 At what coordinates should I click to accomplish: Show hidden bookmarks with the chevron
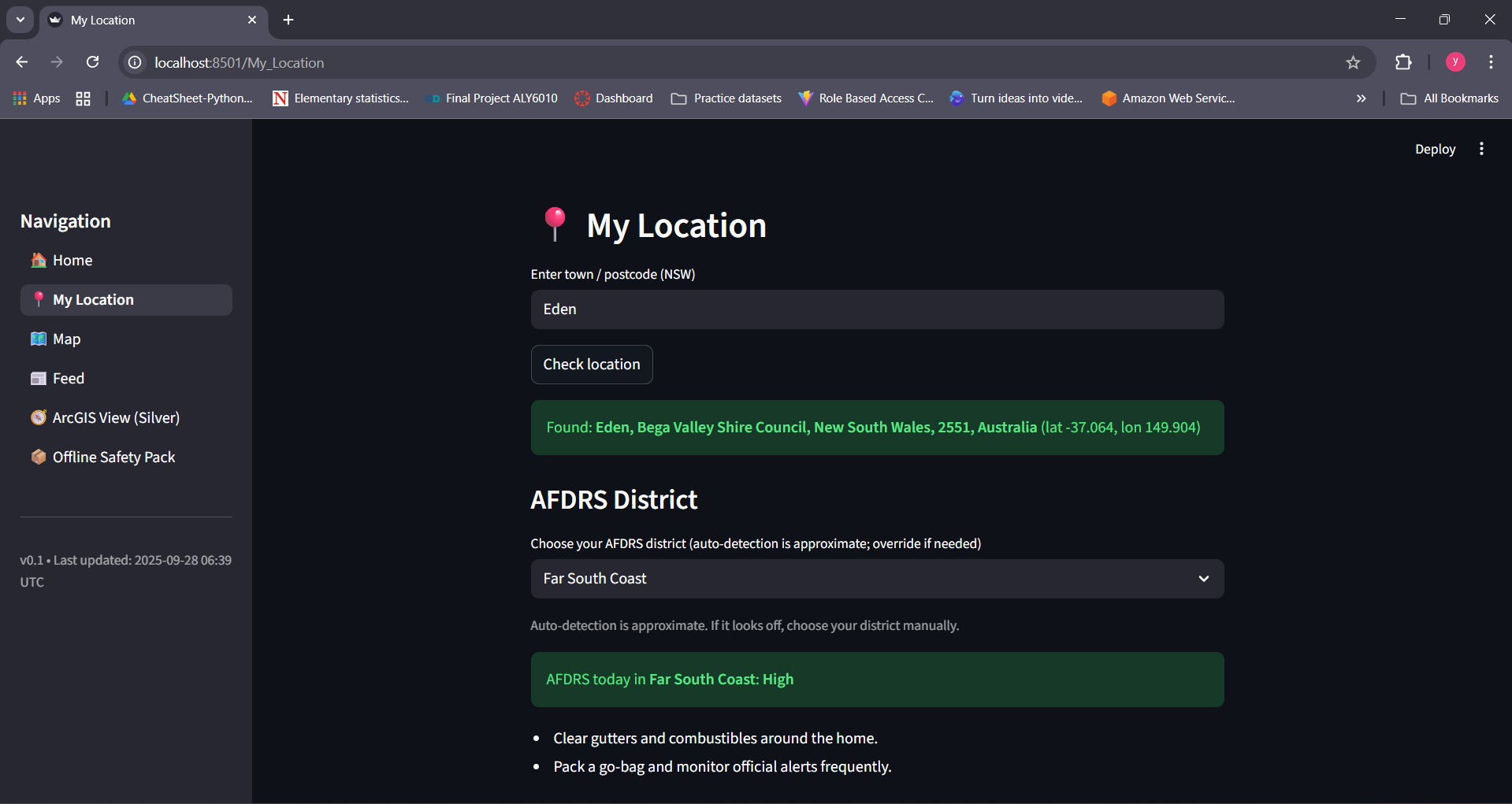[1361, 98]
